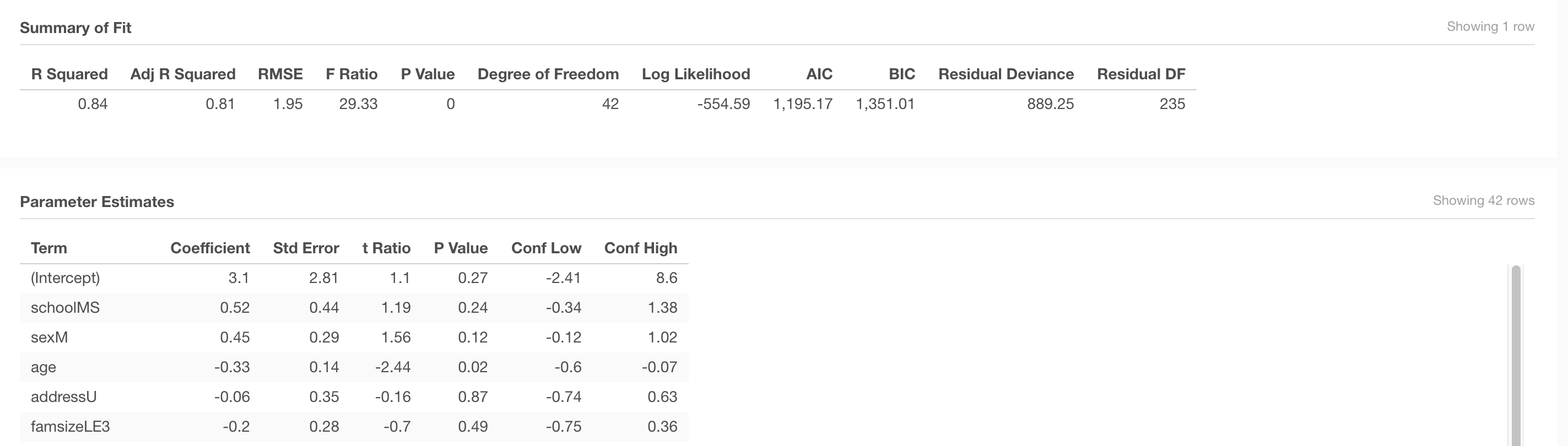Click the Showing 42 rows label
Screen dimensions: 1568x446
click(x=1483, y=201)
